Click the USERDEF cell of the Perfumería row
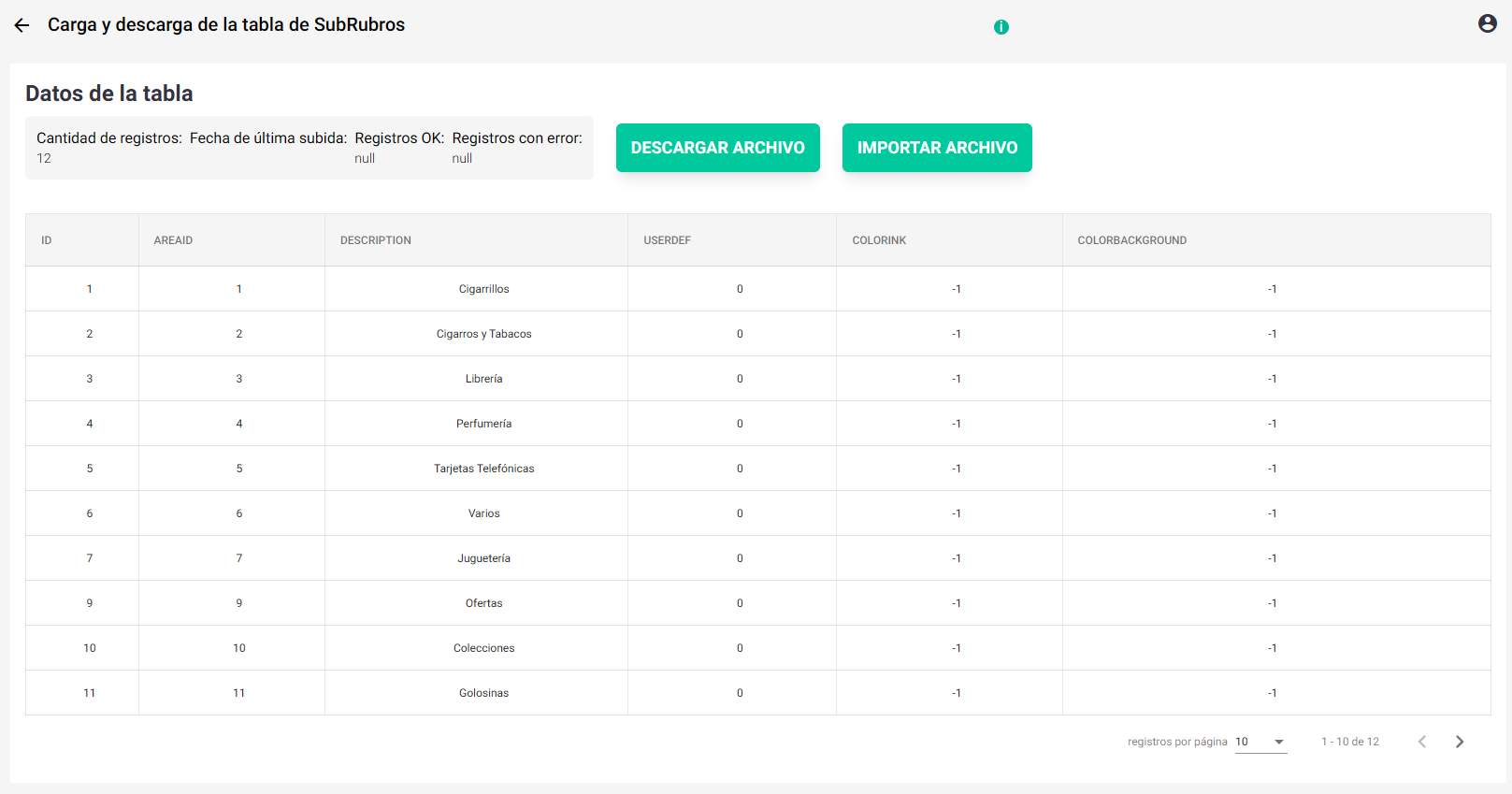 [732, 424]
